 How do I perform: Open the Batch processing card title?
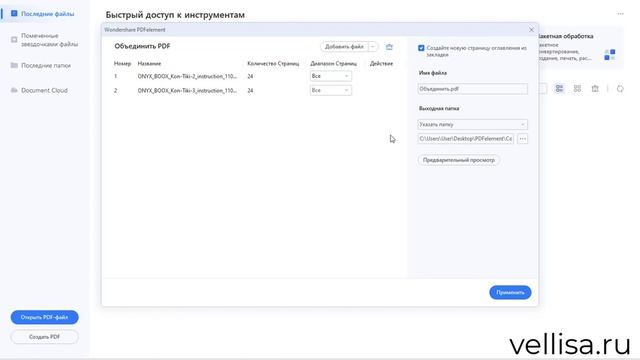click(x=566, y=36)
